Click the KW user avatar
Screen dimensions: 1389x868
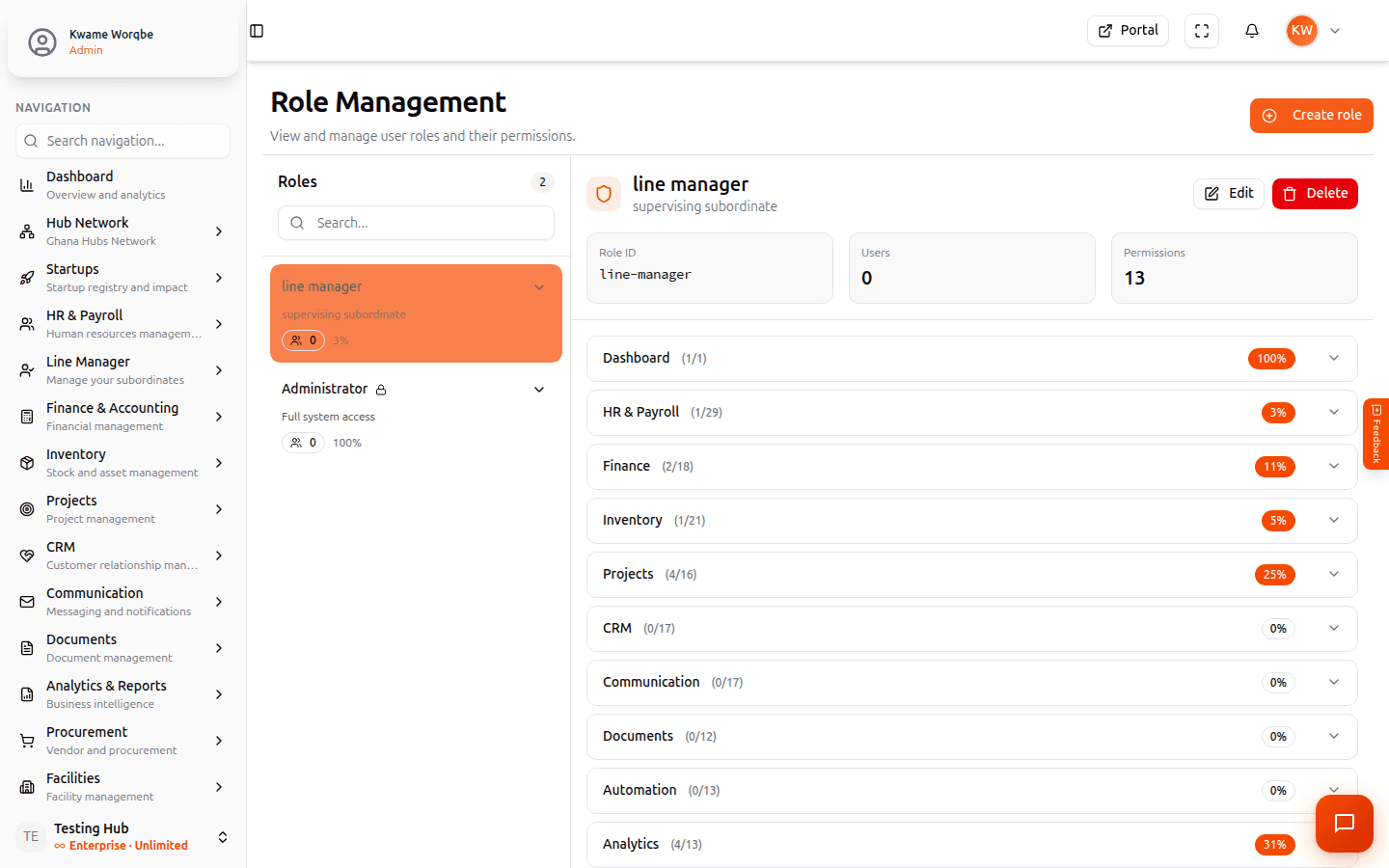pos(1302,31)
